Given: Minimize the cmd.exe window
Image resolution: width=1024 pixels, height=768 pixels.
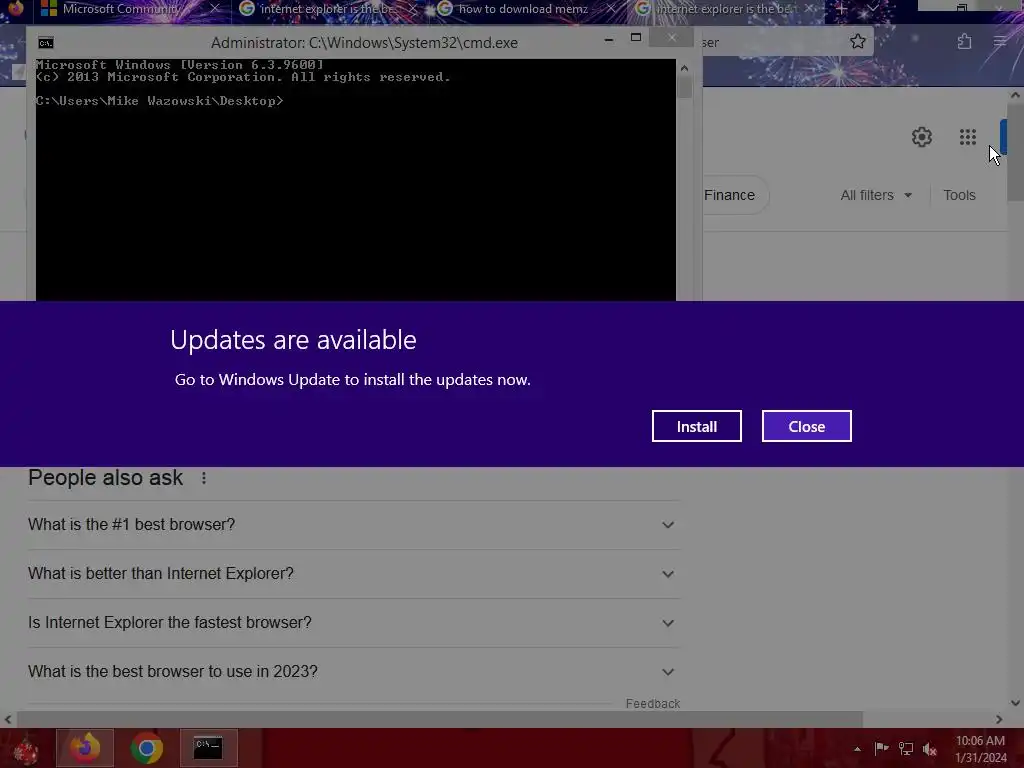Looking at the screenshot, I should (x=609, y=39).
